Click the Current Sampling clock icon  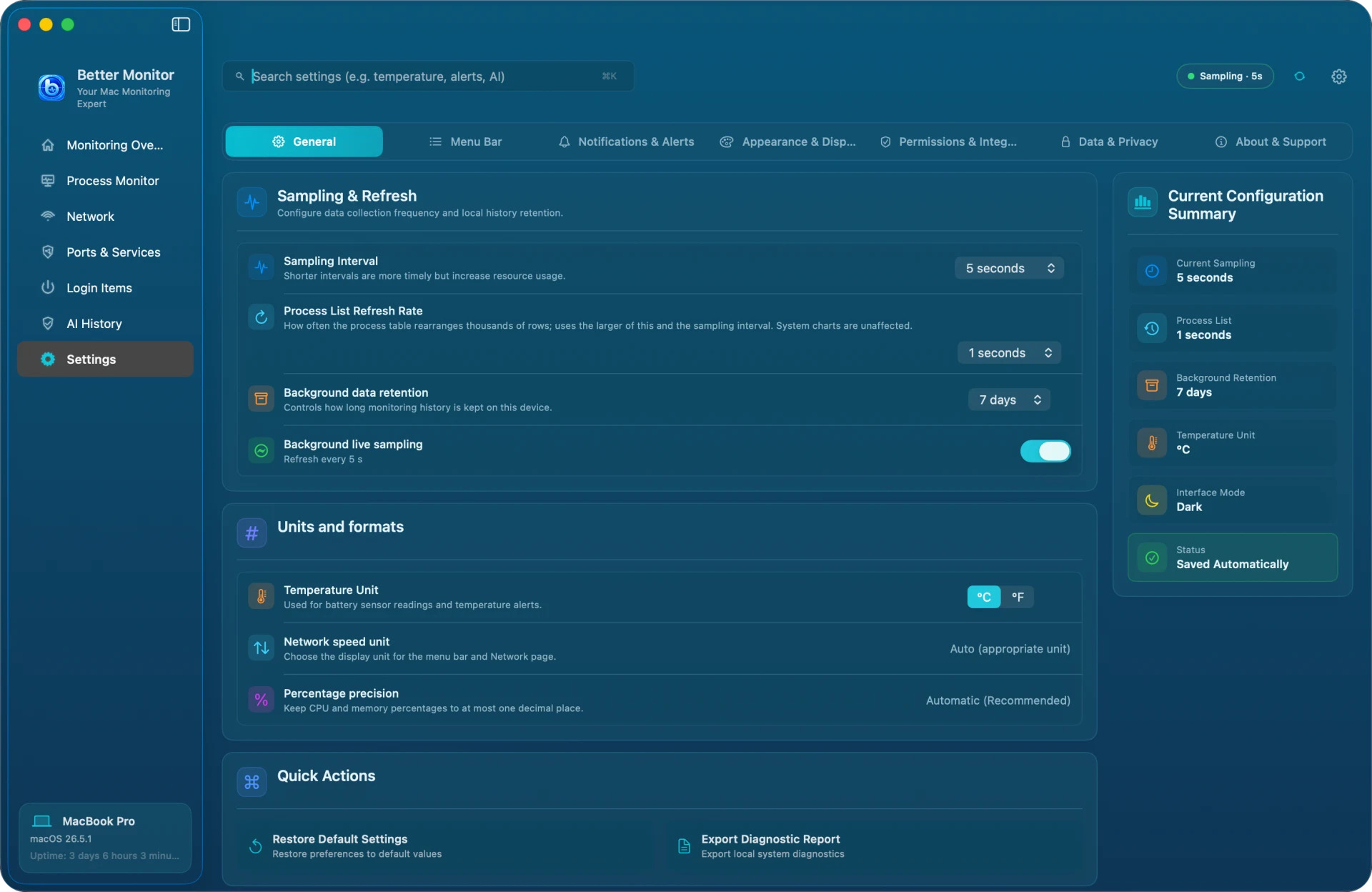[x=1152, y=271]
